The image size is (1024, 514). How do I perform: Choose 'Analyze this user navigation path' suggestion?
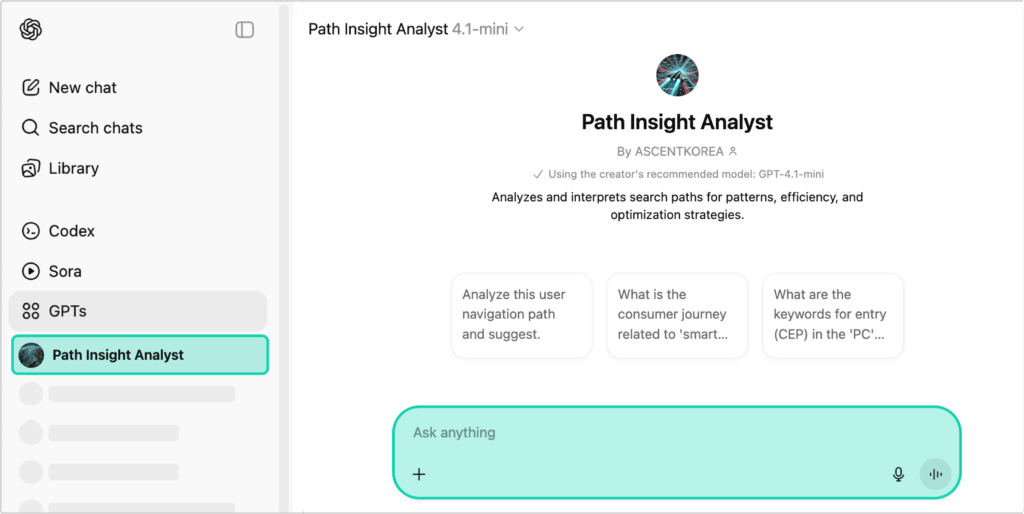pos(521,315)
